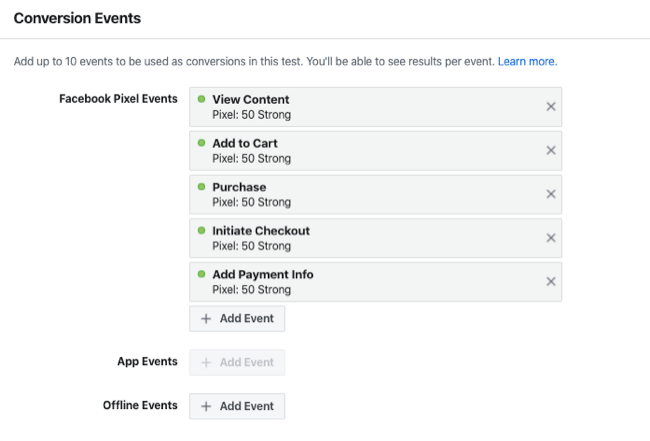Select the Initiate Checkout event name
This screenshot has width=650, height=441.
click(261, 231)
